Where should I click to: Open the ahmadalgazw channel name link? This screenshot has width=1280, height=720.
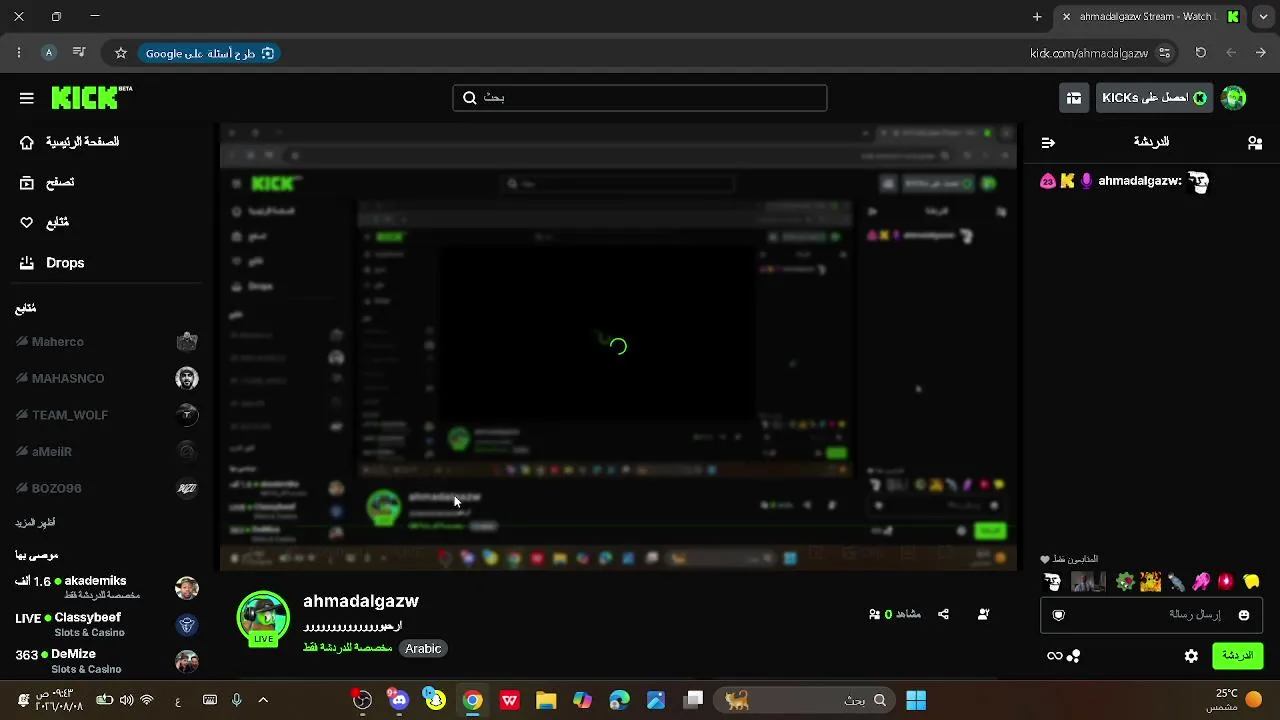[361, 601]
